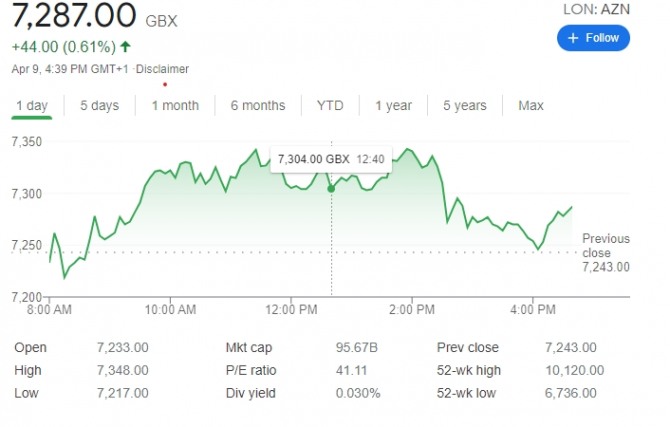670x427 pixels.
Task: Select the Max range tab
Action: point(531,105)
